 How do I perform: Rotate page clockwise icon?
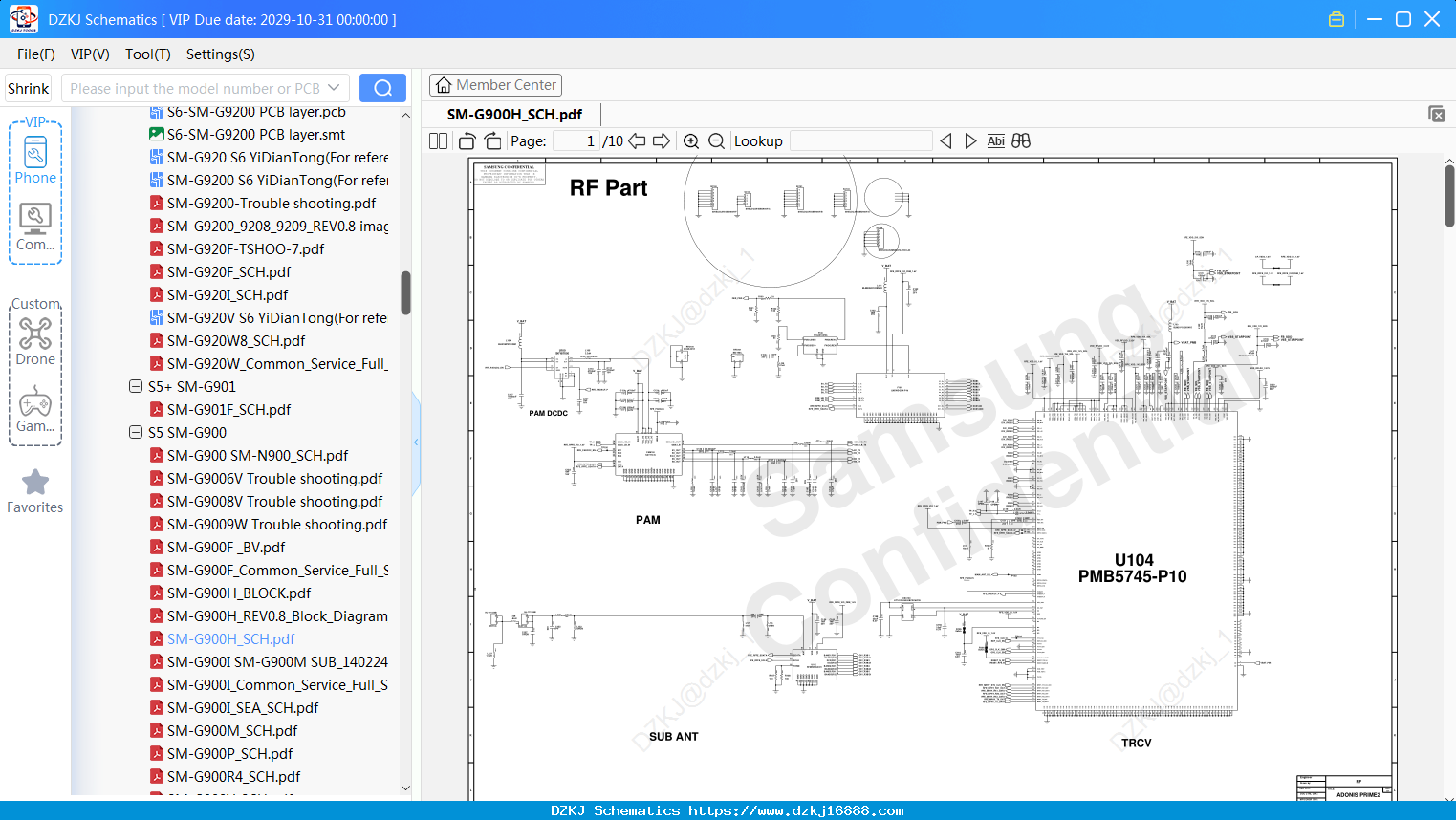pyautogui.click(x=492, y=141)
